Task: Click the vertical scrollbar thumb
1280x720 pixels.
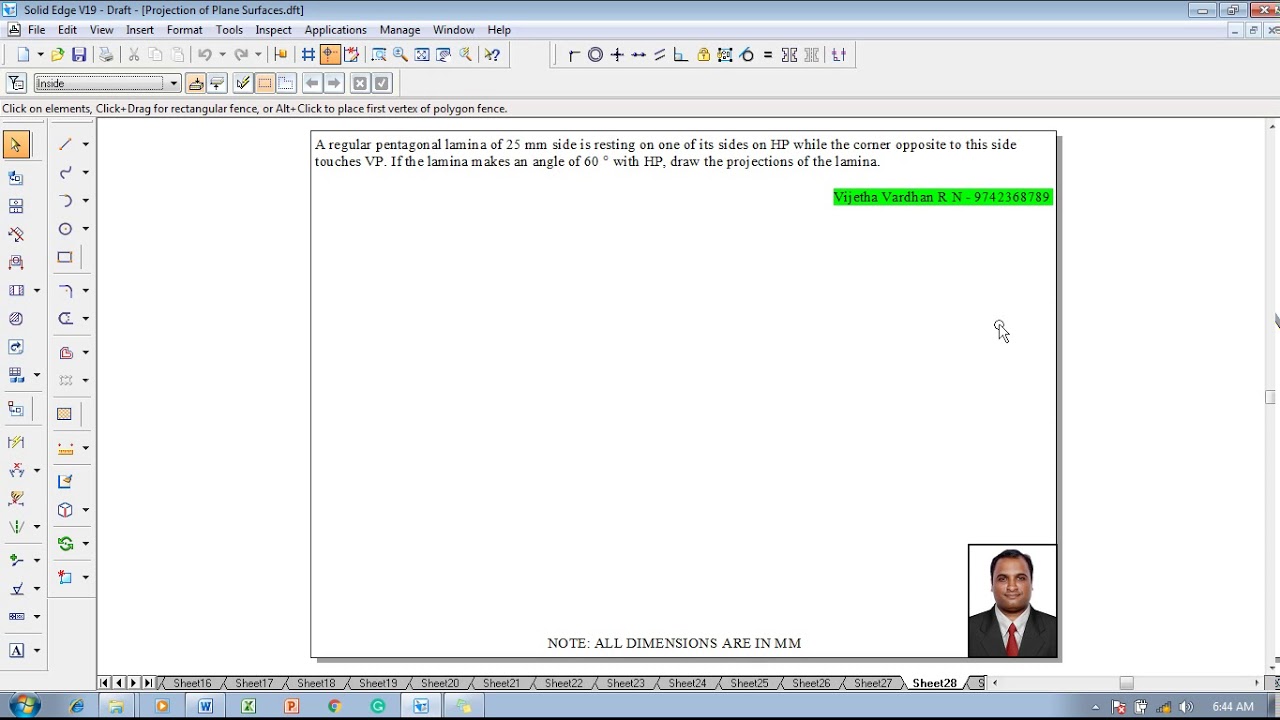Action: click(1271, 397)
